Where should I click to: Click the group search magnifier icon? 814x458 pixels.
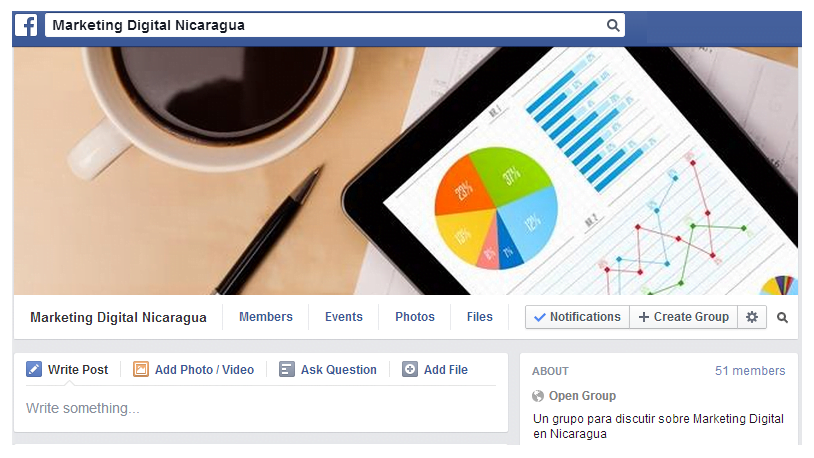[782, 317]
